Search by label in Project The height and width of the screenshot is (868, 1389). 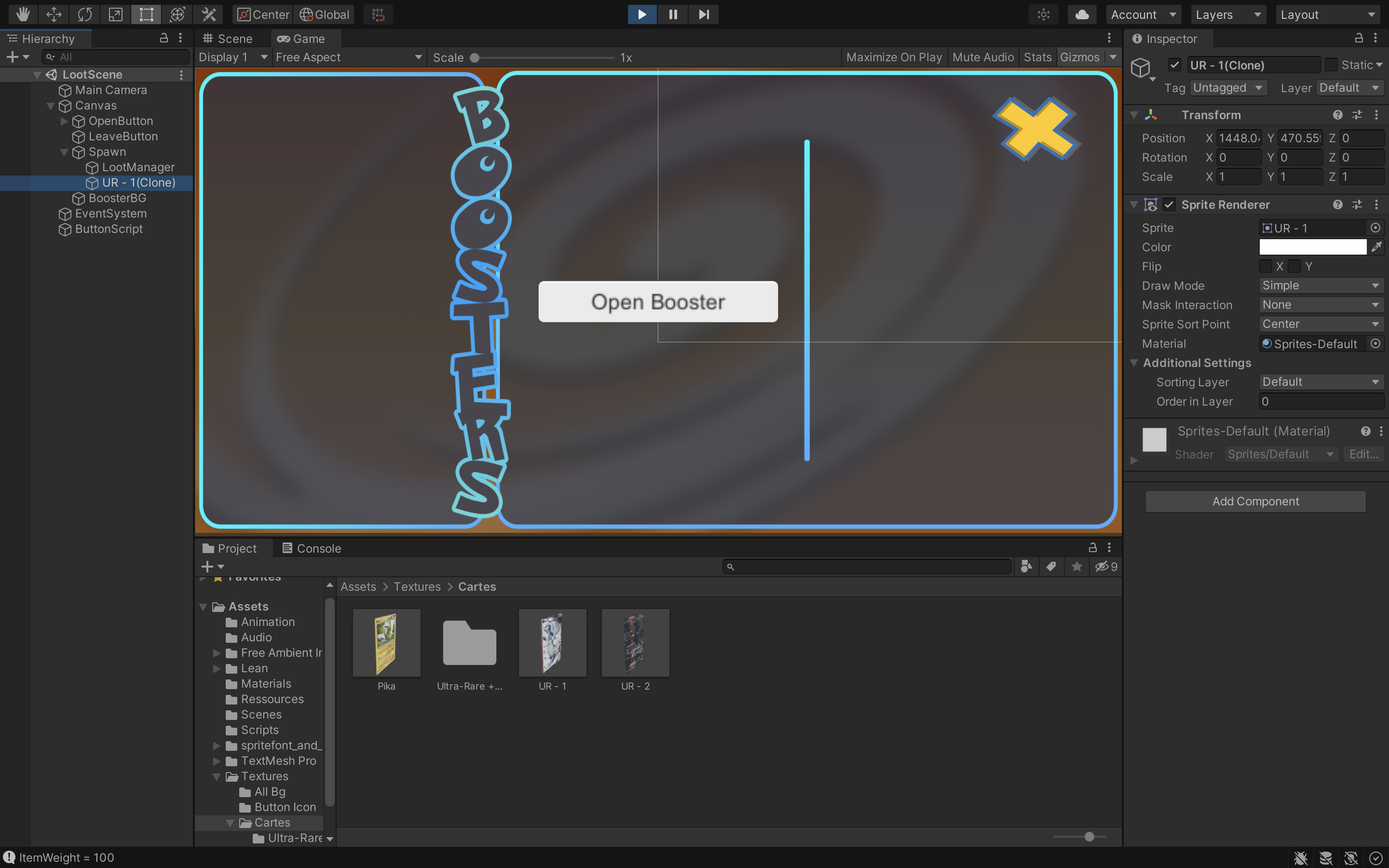tap(1051, 567)
